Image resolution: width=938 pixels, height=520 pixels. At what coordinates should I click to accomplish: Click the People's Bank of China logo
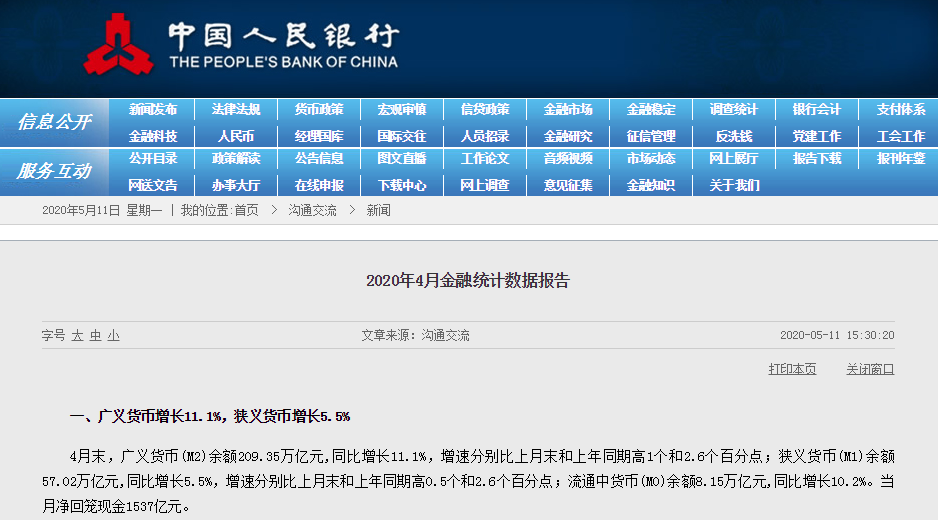pyautogui.click(x=242, y=45)
